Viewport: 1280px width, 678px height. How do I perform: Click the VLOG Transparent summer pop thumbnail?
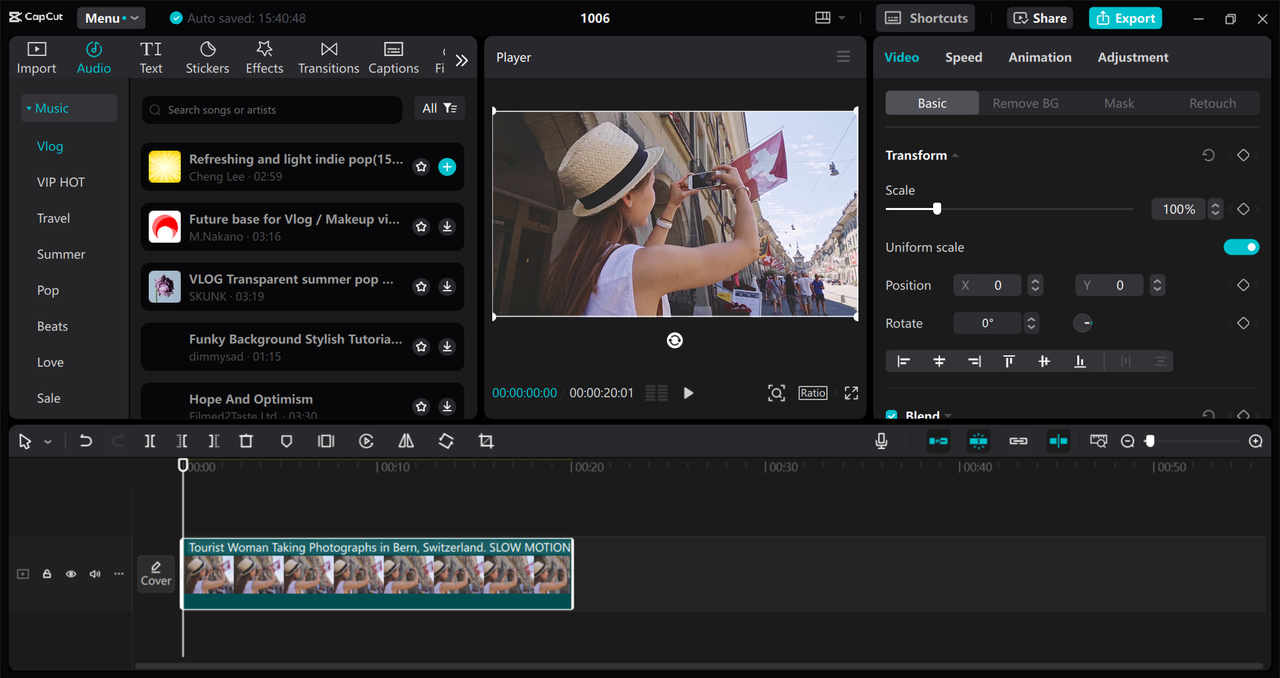click(x=165, y=287)
